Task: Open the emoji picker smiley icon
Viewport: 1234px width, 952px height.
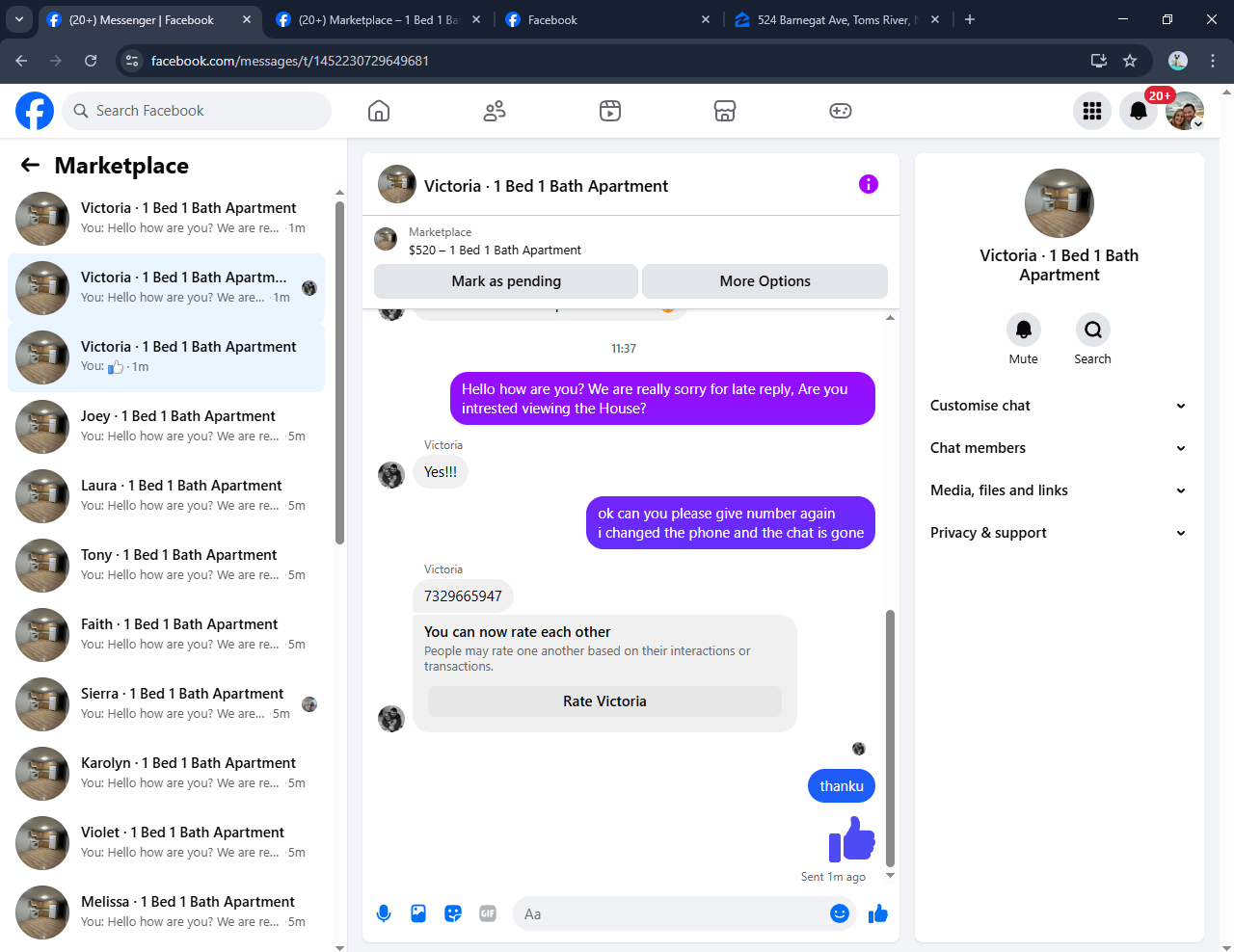Action: (x=840, y=913)
